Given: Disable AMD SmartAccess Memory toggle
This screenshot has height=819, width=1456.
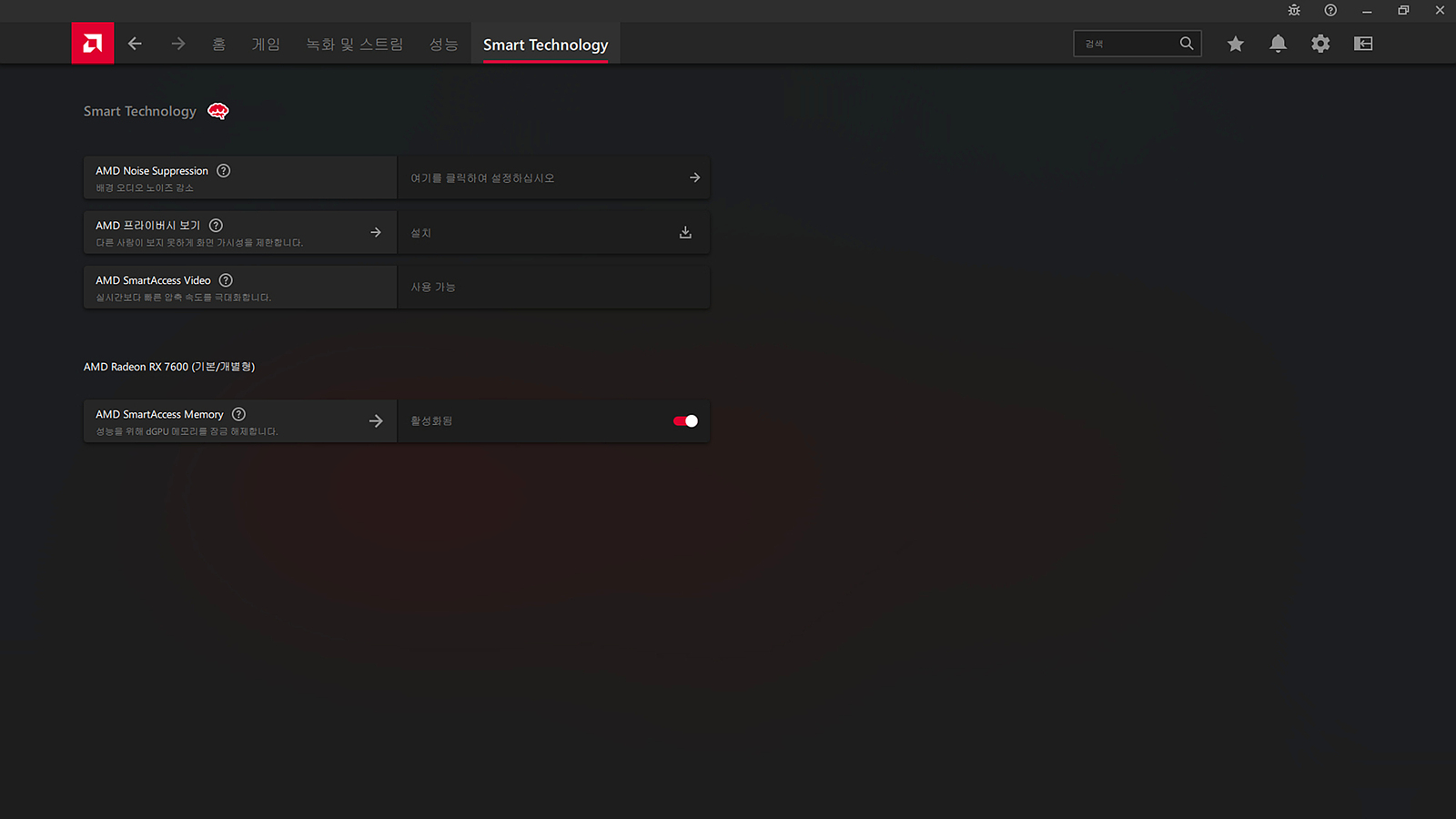Looking at the screenshot, I should 685,421.
